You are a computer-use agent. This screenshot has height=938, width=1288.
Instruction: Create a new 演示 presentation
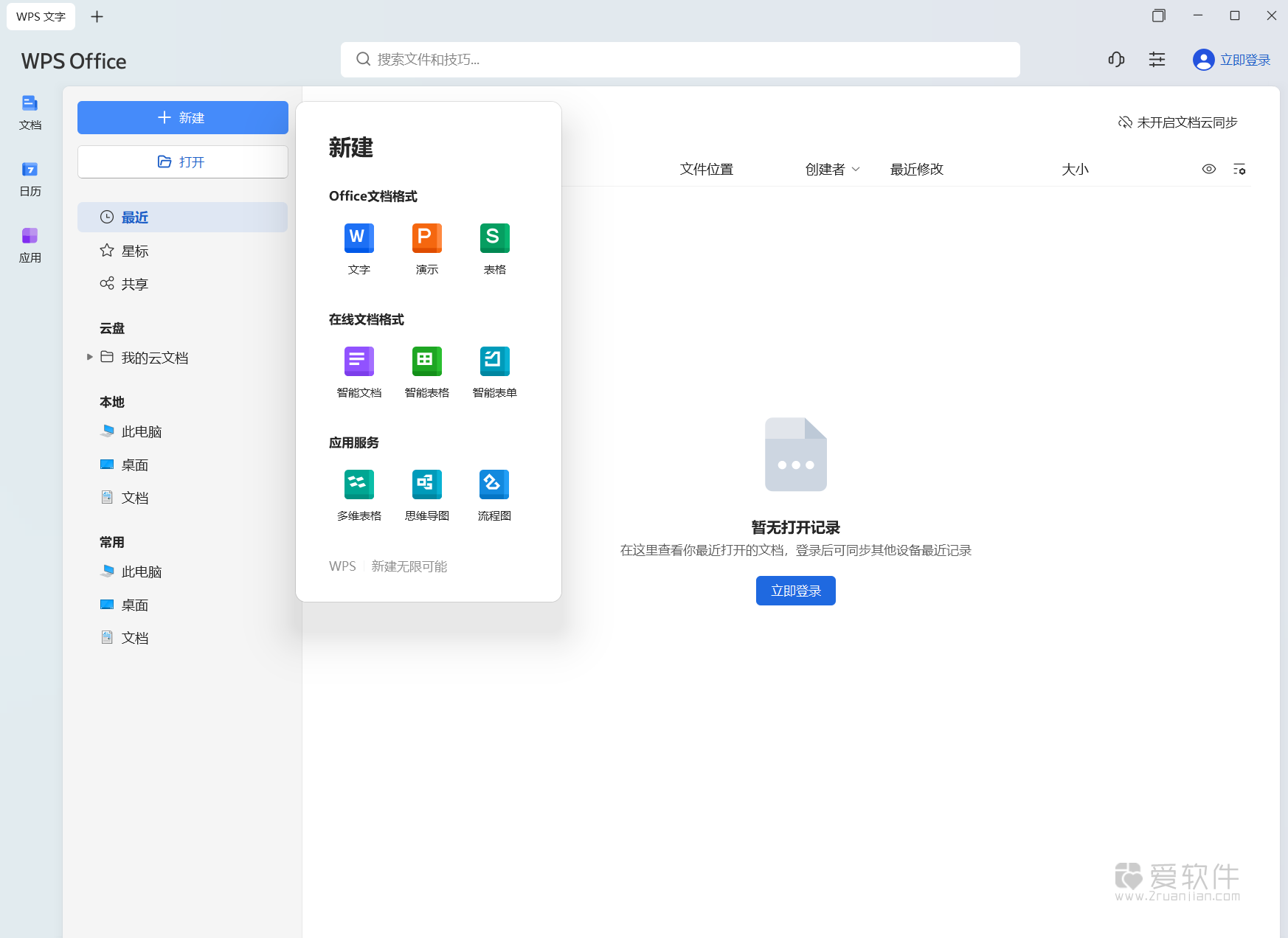point(427,249)
